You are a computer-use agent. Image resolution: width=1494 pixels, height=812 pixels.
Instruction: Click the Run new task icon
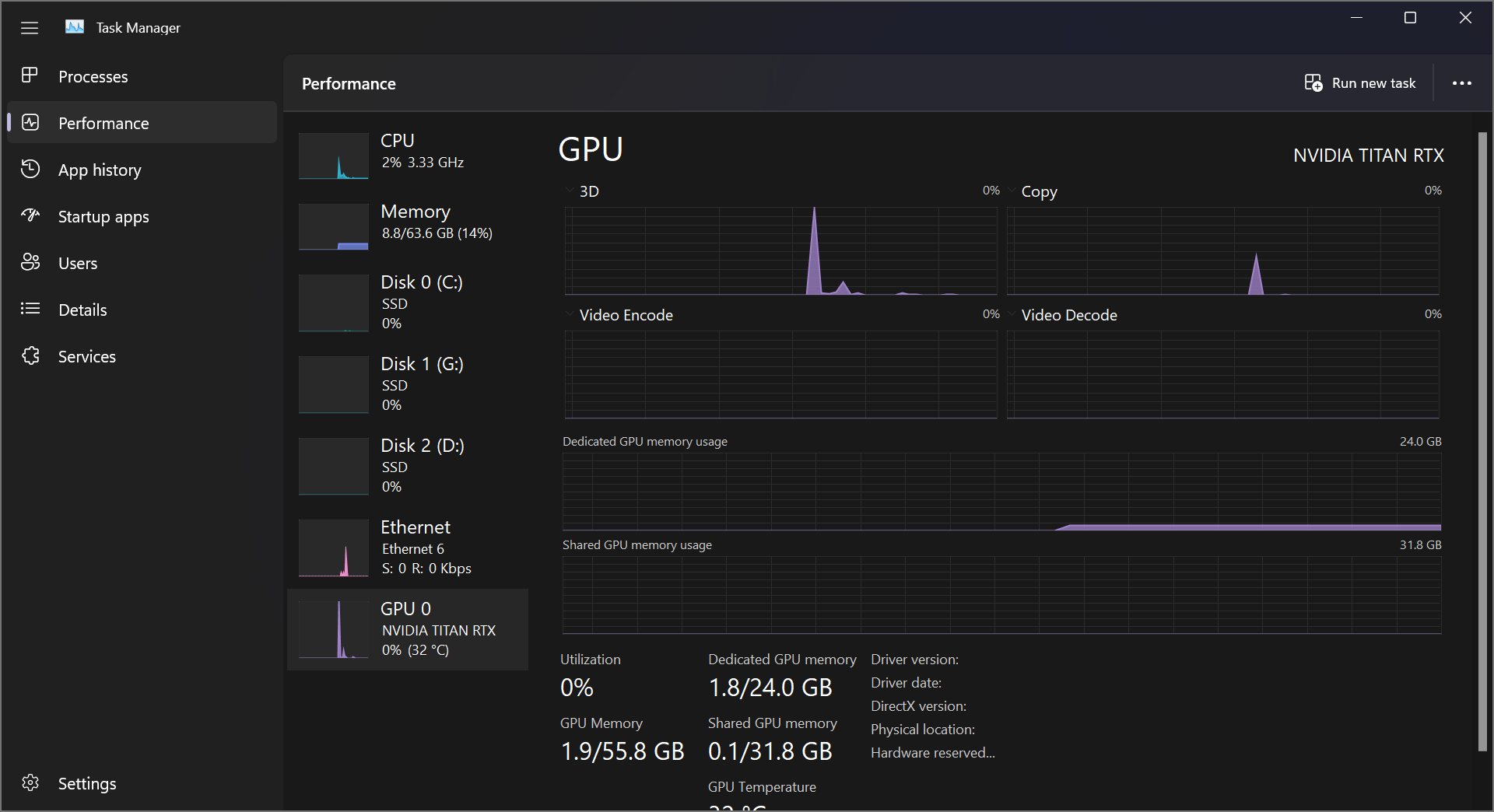1313,83
